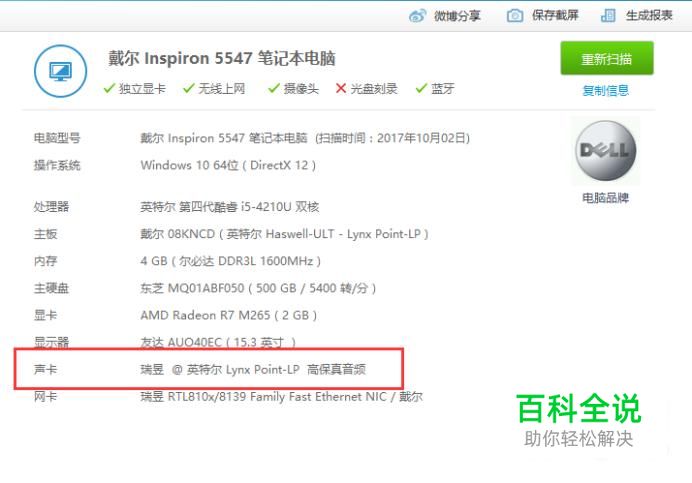Click the green 重新扫描 button
692x483 pixels.
[x=607, y=58]
